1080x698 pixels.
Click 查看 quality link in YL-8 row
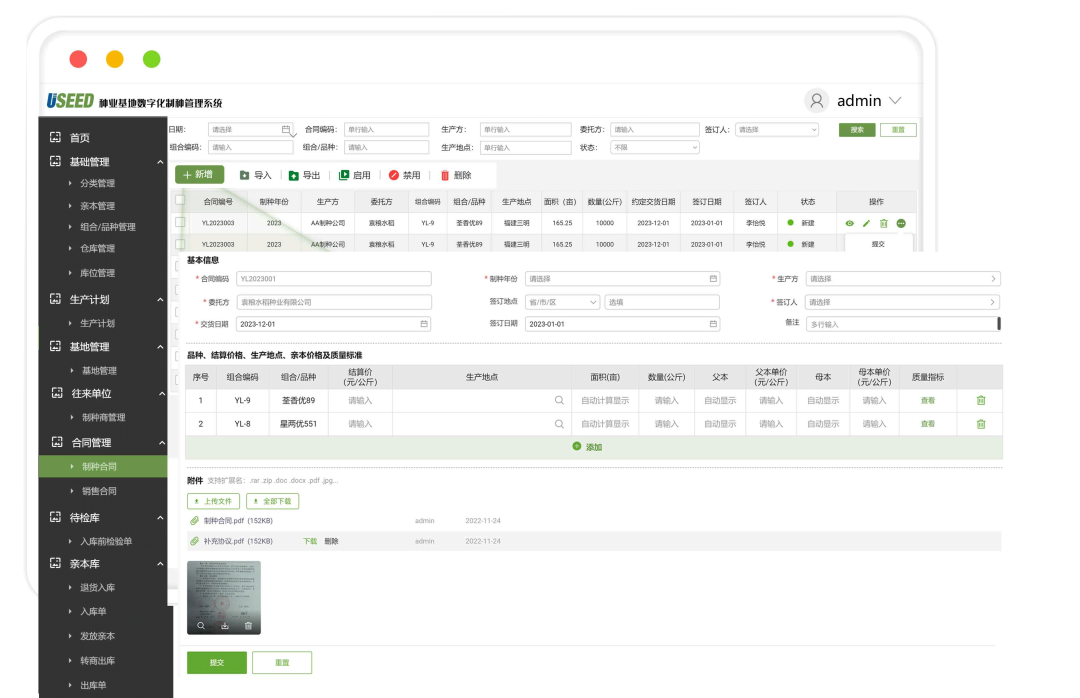click(928, 424)
